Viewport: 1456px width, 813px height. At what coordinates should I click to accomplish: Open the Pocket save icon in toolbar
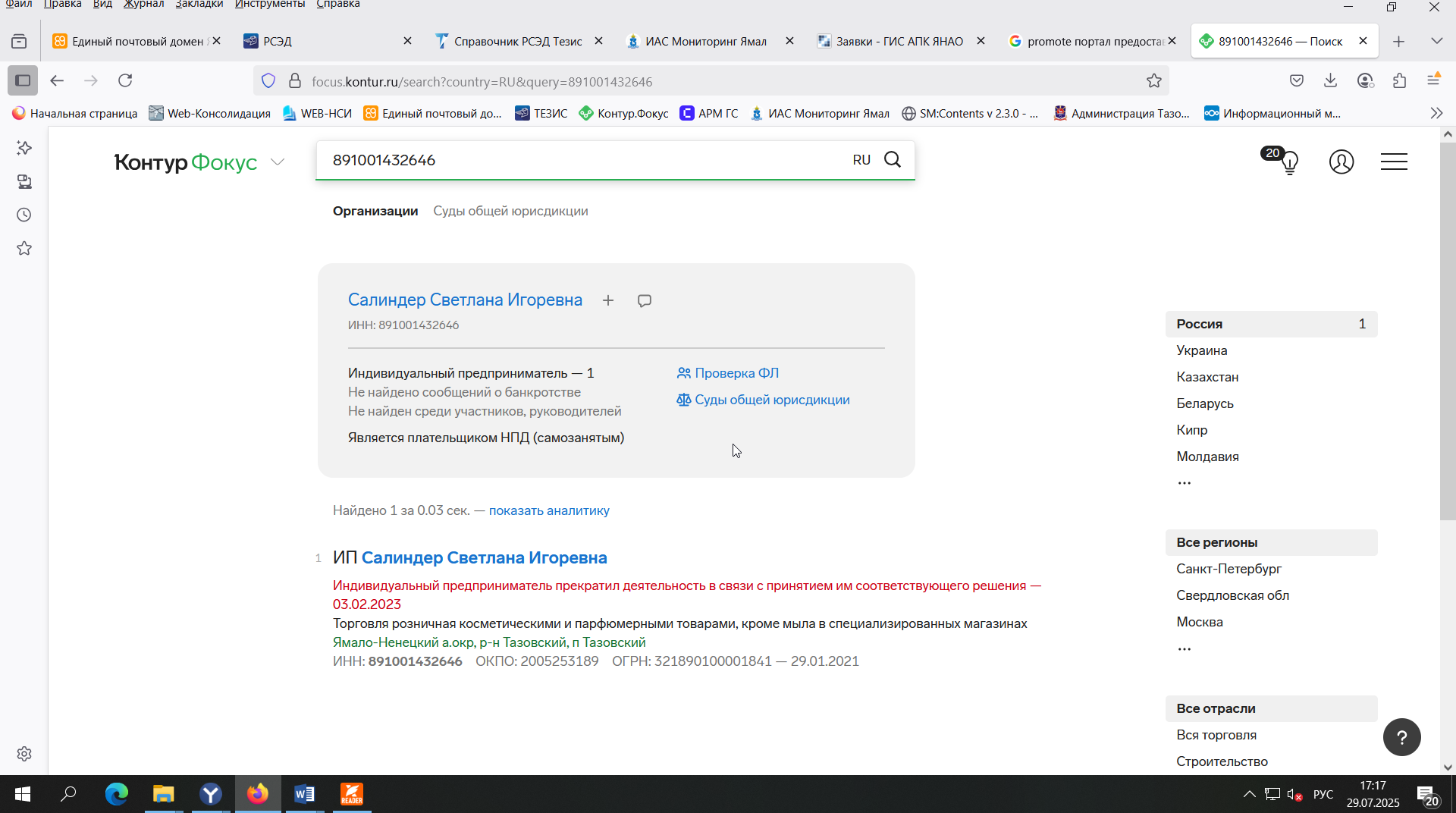1297,80
